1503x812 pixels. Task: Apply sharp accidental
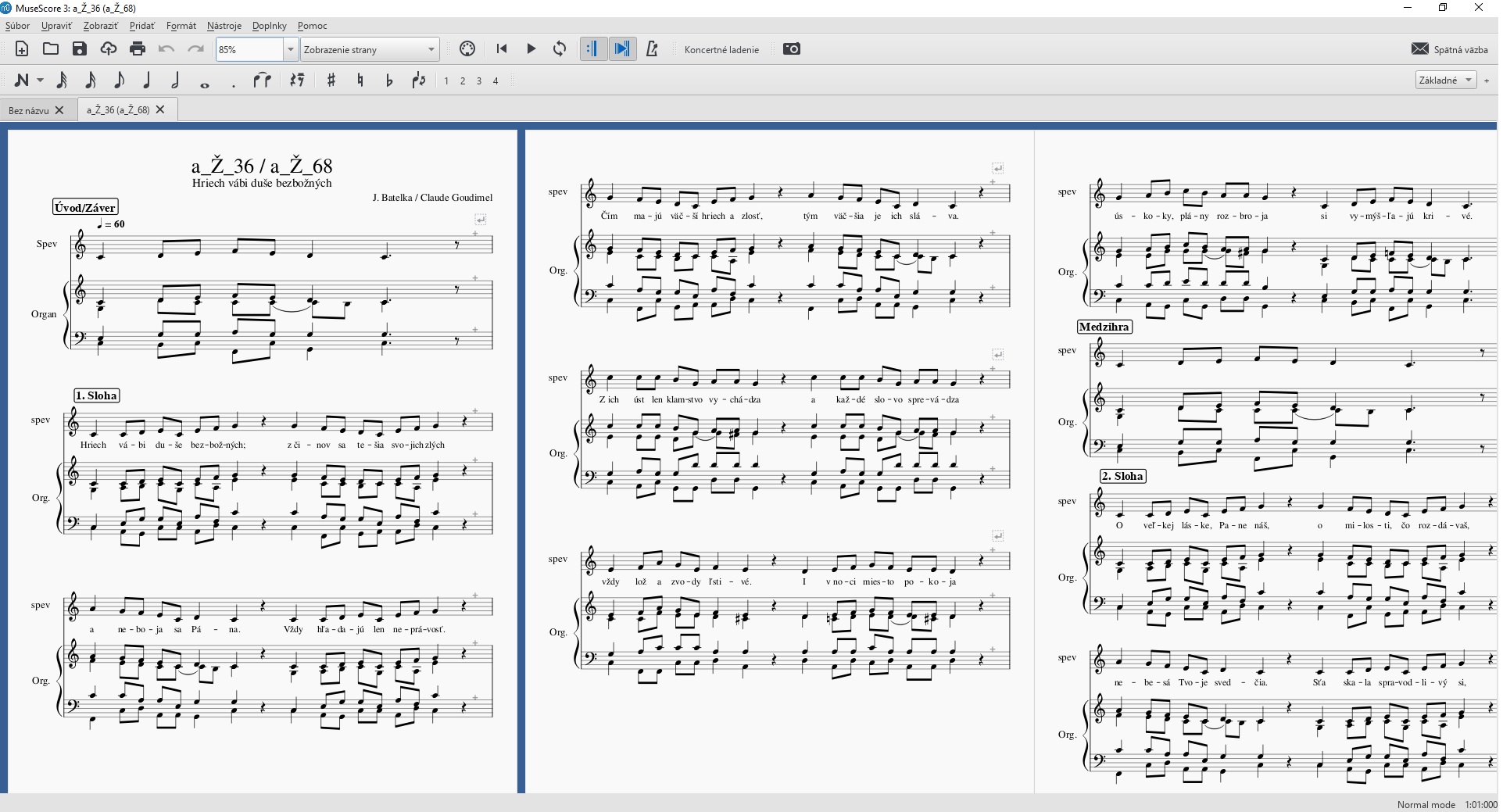click(x=331, y=80)
